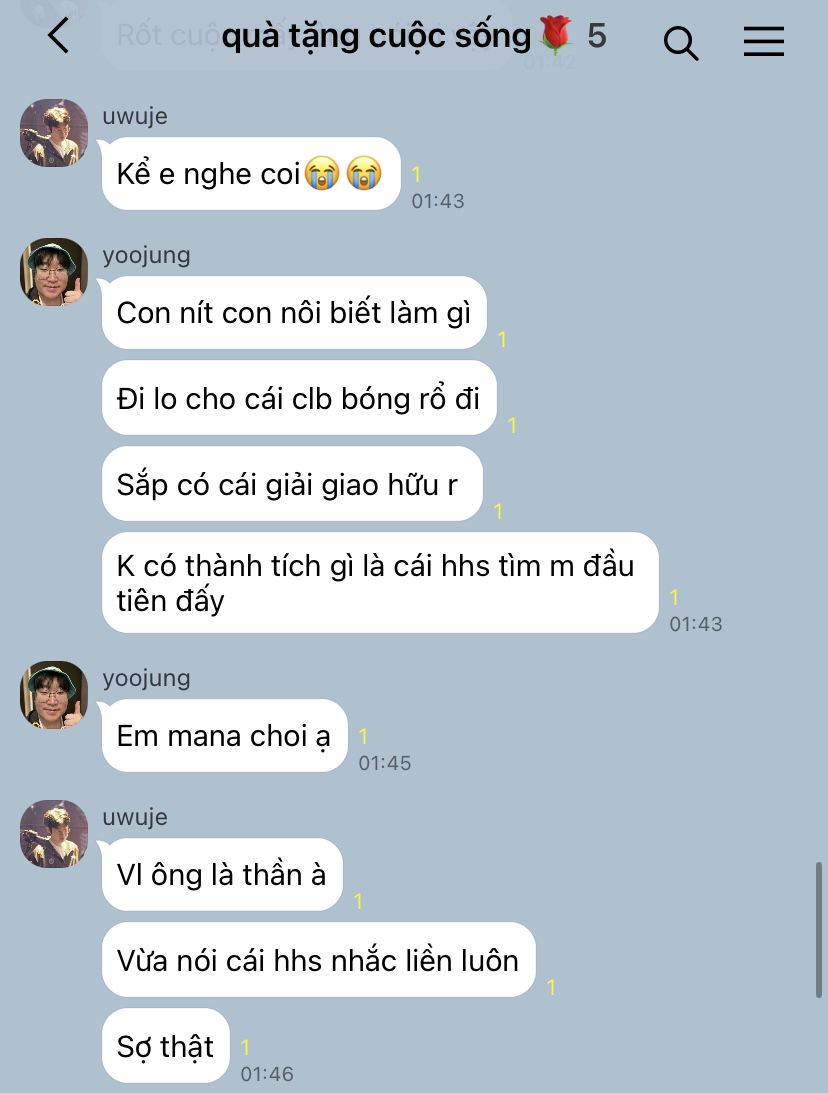Open the chat search magnifier icon
Image resolution: width=828 pixels, height=1093 pixels.
point(680,43)
